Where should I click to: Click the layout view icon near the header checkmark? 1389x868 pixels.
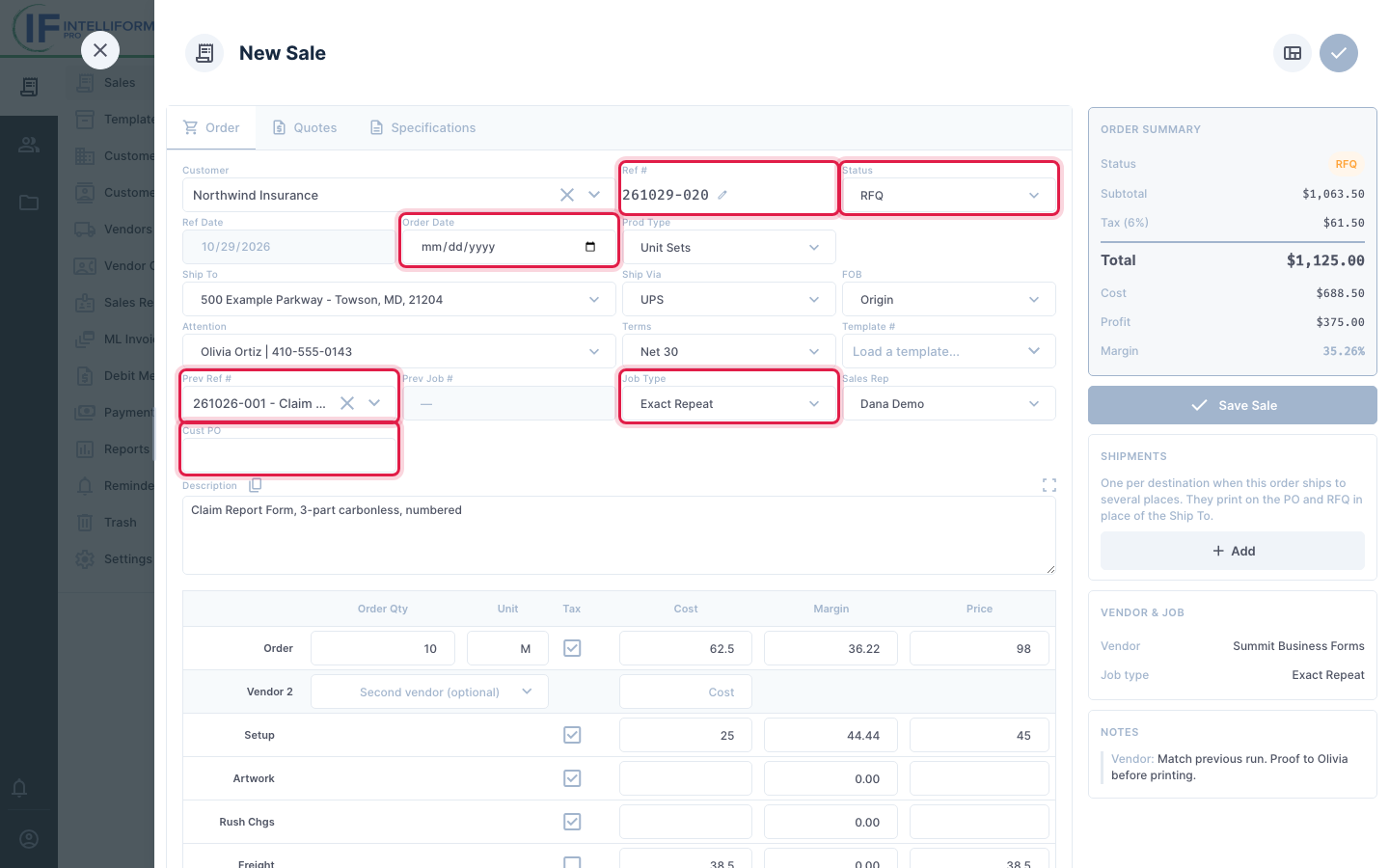pyautogui.click(x=1293, y=53)
